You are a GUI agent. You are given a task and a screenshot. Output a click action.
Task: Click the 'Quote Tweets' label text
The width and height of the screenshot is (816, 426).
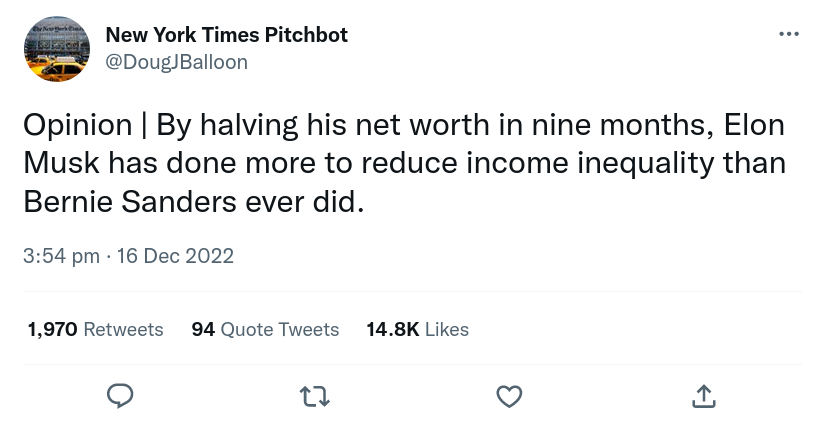coord(279,329)
